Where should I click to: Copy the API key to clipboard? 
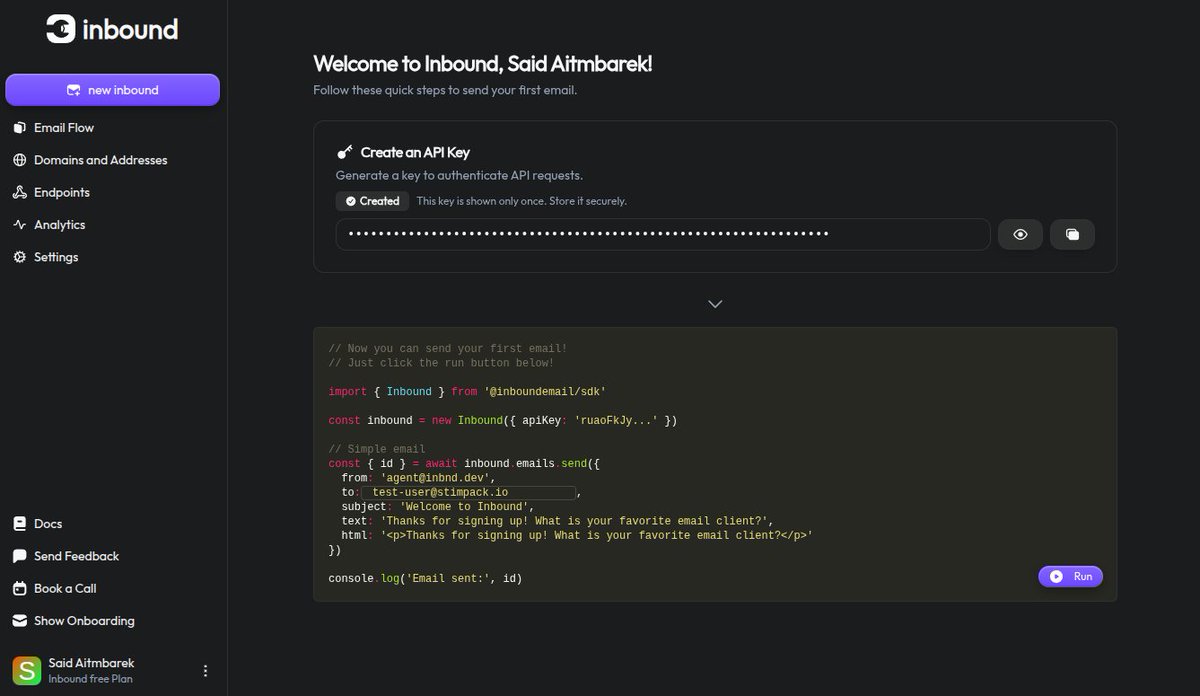pyautogui.click(x=1072, y=234)
